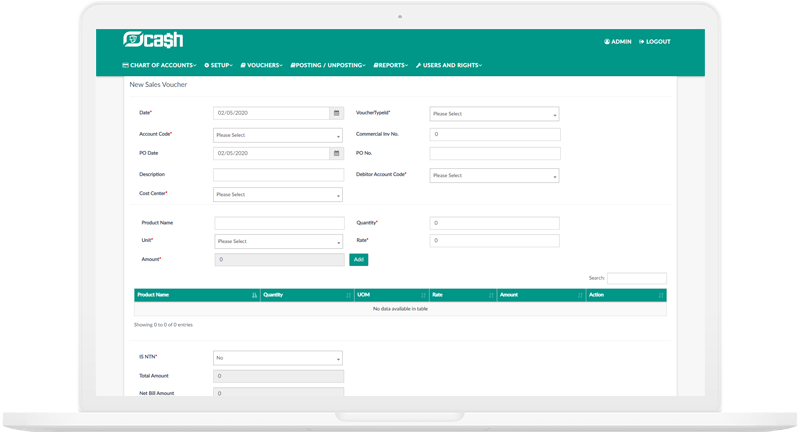
Task: Click the New Sales Voucher heading
Action: (158, 85)
